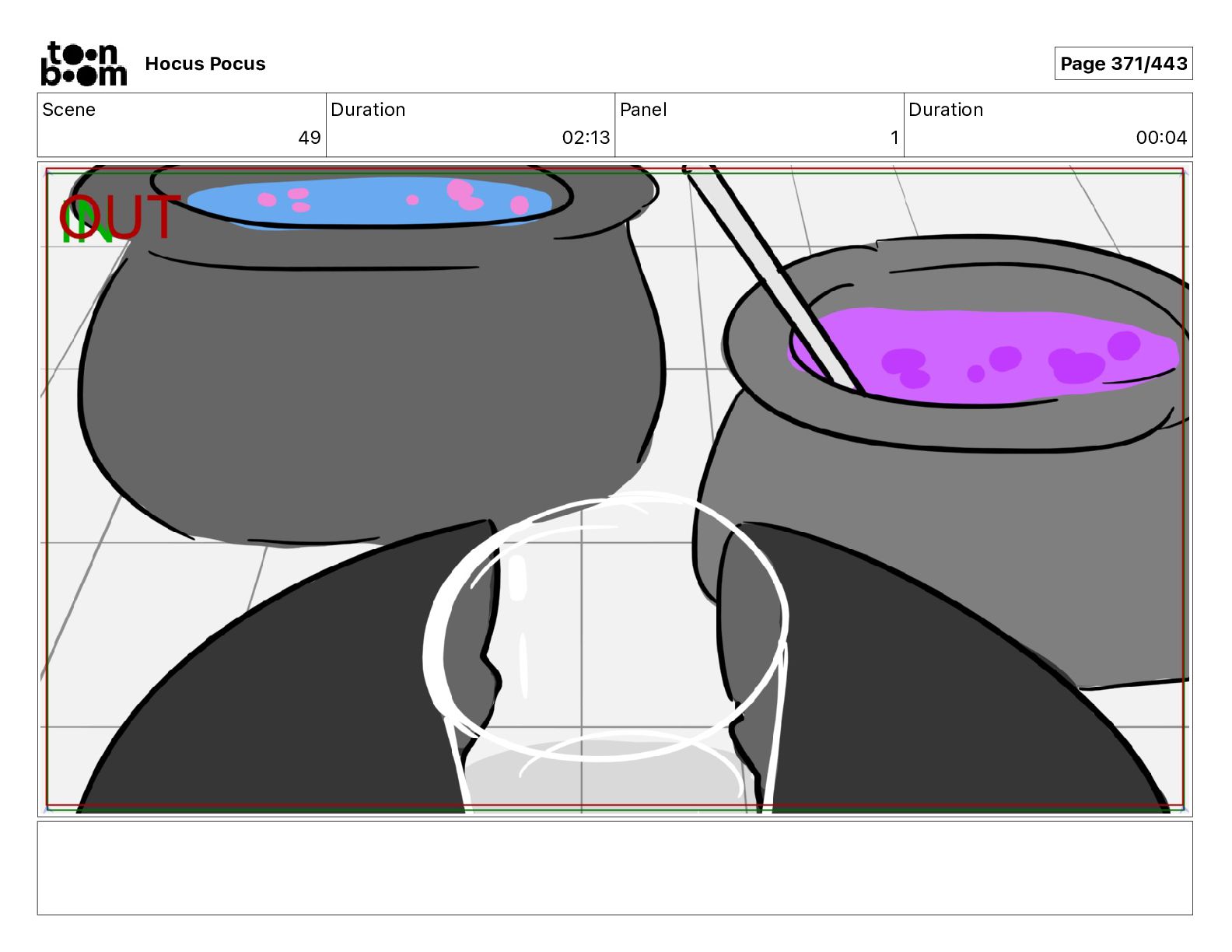This screenshot has width=1232, height=952.
Task: Select the scene number '49'
Action: click(x=310, y=138)
